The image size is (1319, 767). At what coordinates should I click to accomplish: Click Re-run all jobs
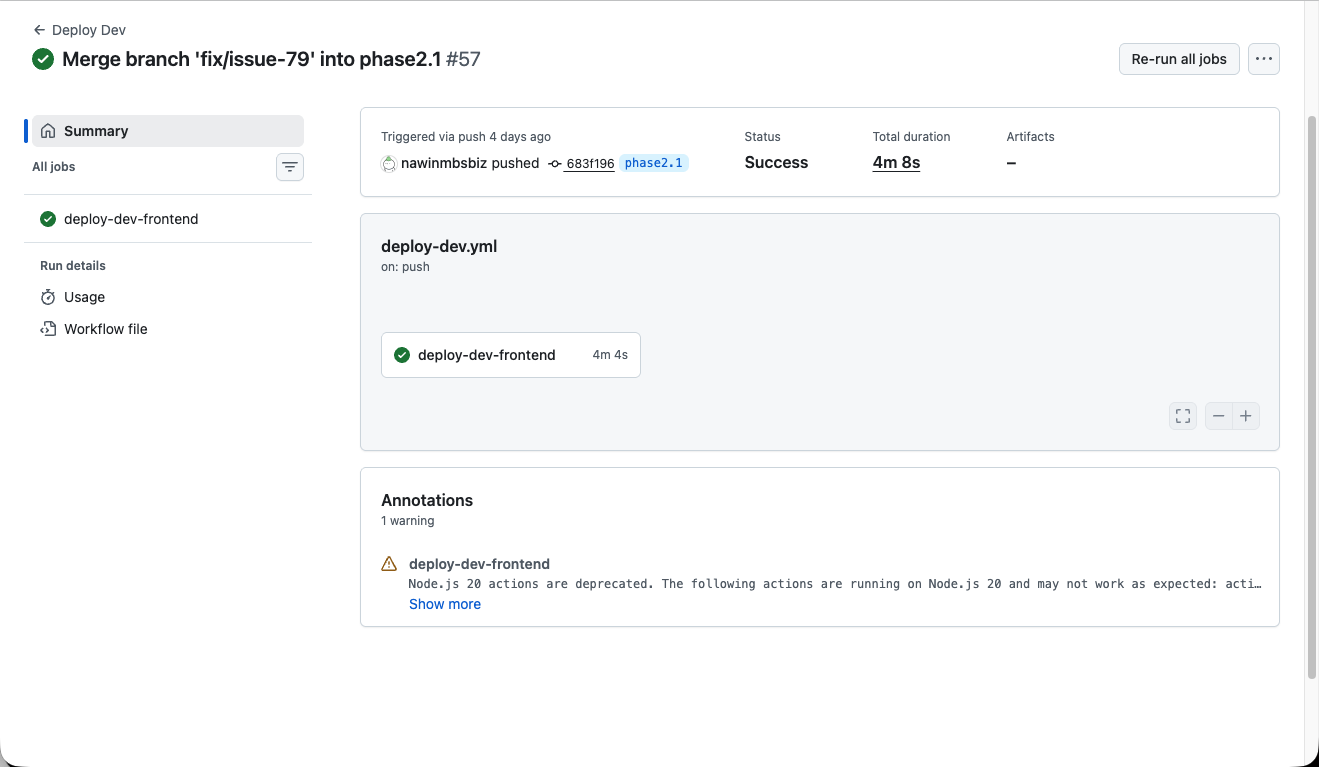pos(1178,59)
